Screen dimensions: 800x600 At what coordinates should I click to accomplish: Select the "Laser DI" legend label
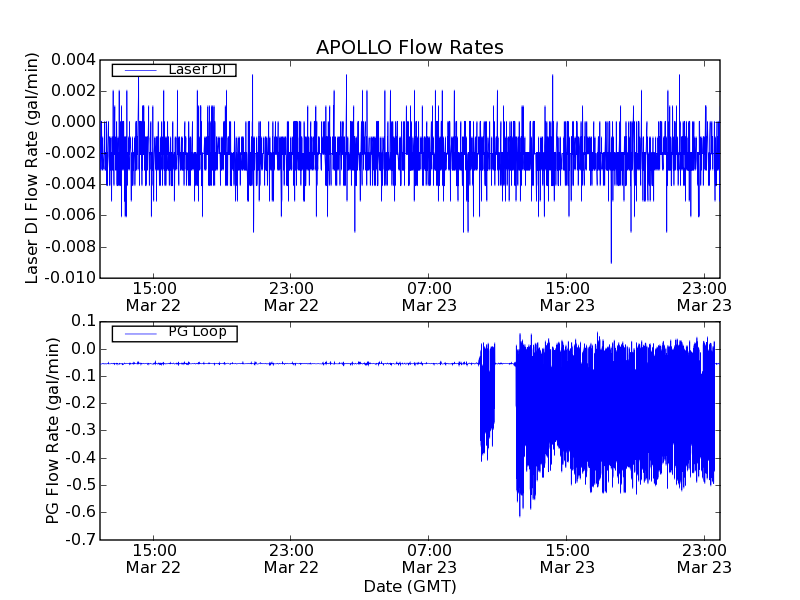coord(197,69)
